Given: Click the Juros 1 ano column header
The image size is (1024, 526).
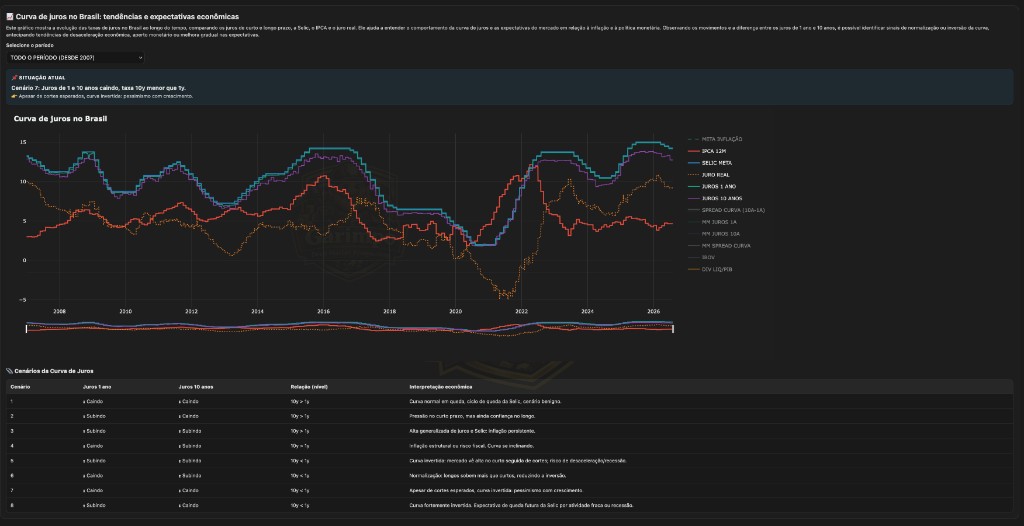Looking at the screenshot, I should tap(97, 387).
